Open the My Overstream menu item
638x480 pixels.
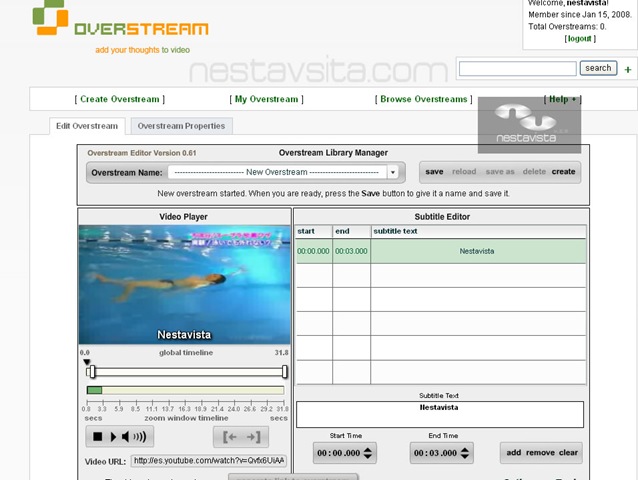coord(267,99)
